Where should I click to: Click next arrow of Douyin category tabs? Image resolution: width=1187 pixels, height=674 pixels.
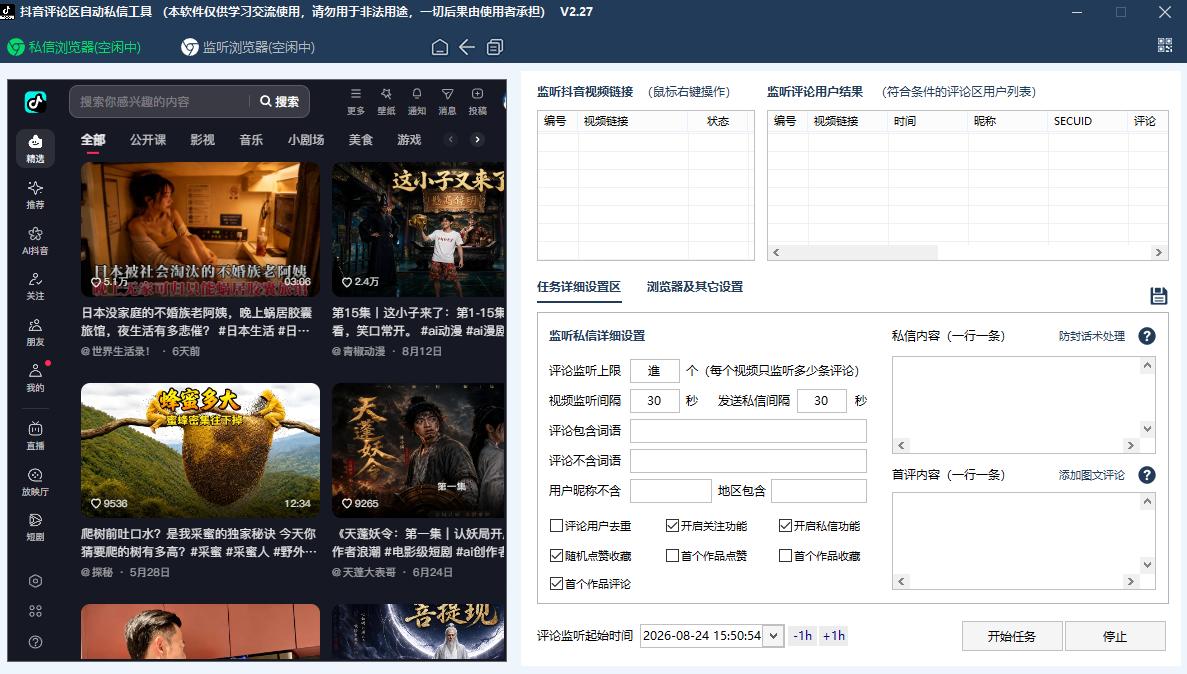[477, 139]
